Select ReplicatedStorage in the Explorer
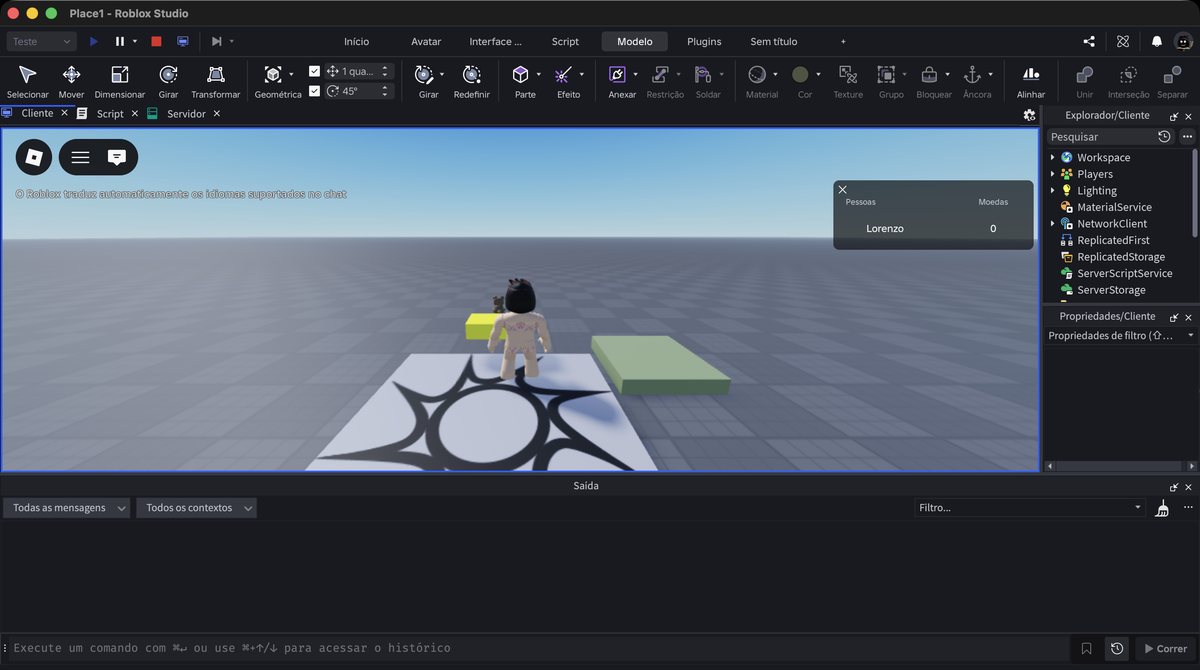The image size is (1200, 670). click(1120, 257)
